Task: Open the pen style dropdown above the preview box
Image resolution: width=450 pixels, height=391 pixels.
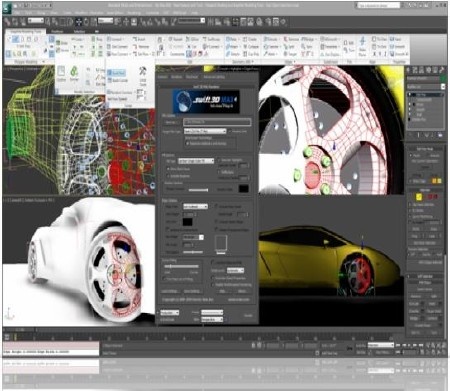Action: (x=193, y=237)
